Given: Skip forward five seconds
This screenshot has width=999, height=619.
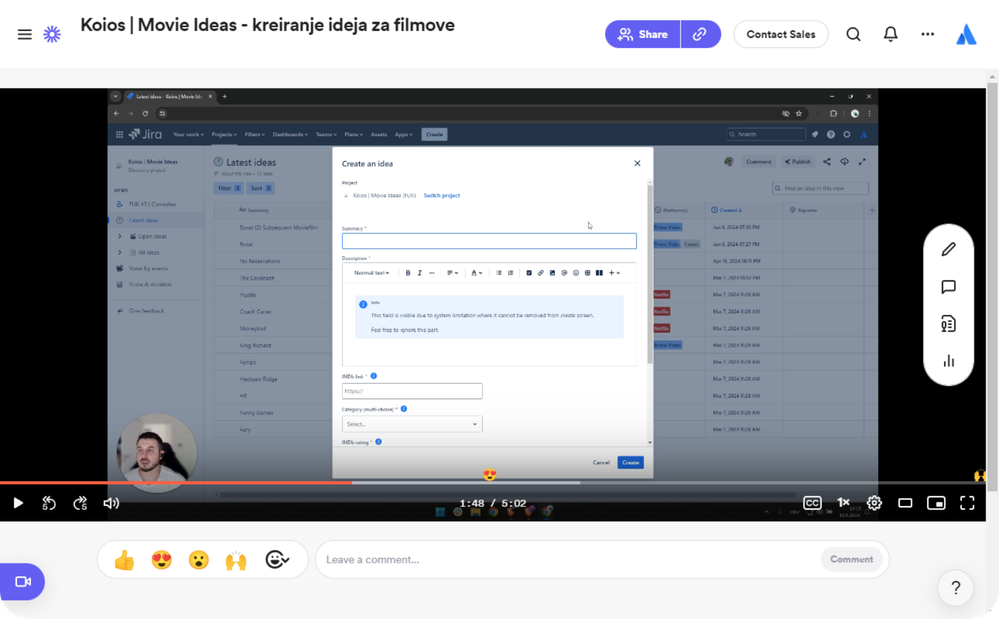Looking at the screenshot, I should 80,503.
